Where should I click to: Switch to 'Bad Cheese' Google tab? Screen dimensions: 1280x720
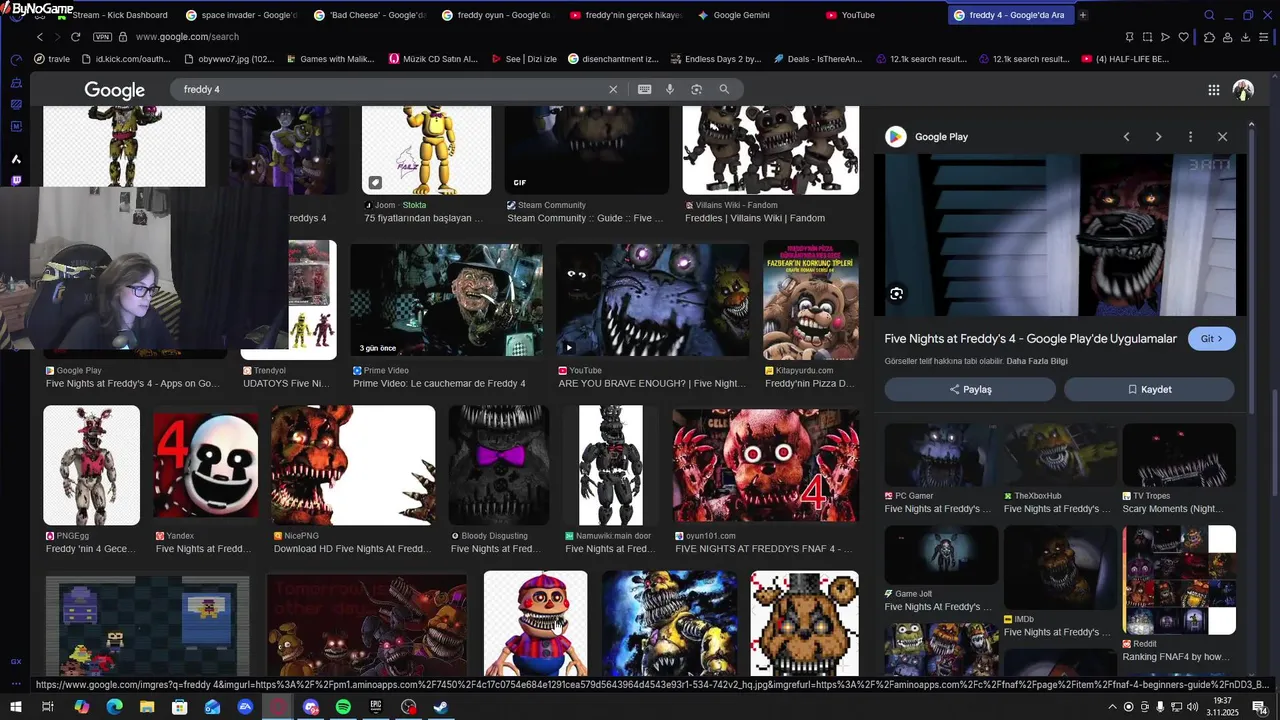click(369, 15)
